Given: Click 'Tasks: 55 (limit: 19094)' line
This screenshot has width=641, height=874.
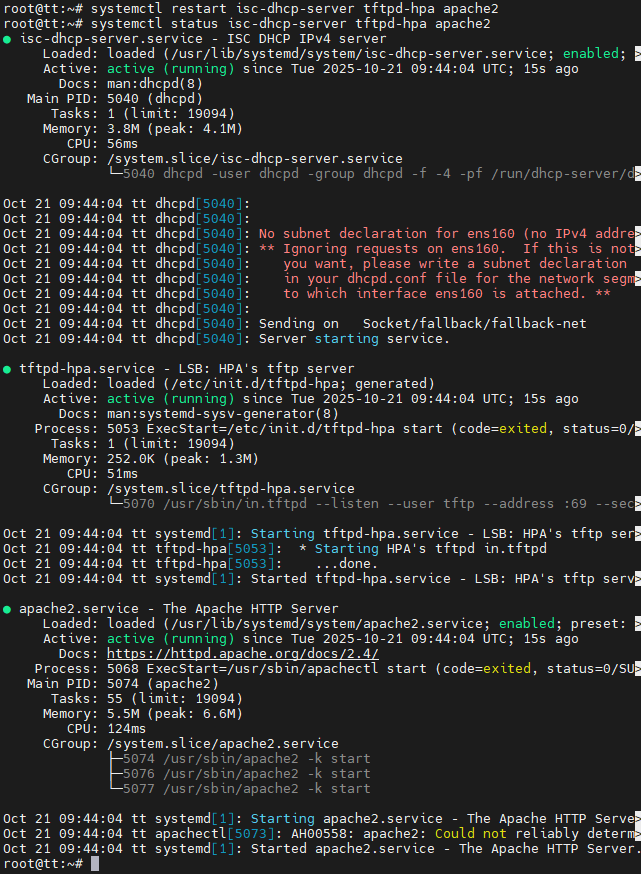Looking at the screenshot, I should [x=147, y=698].
